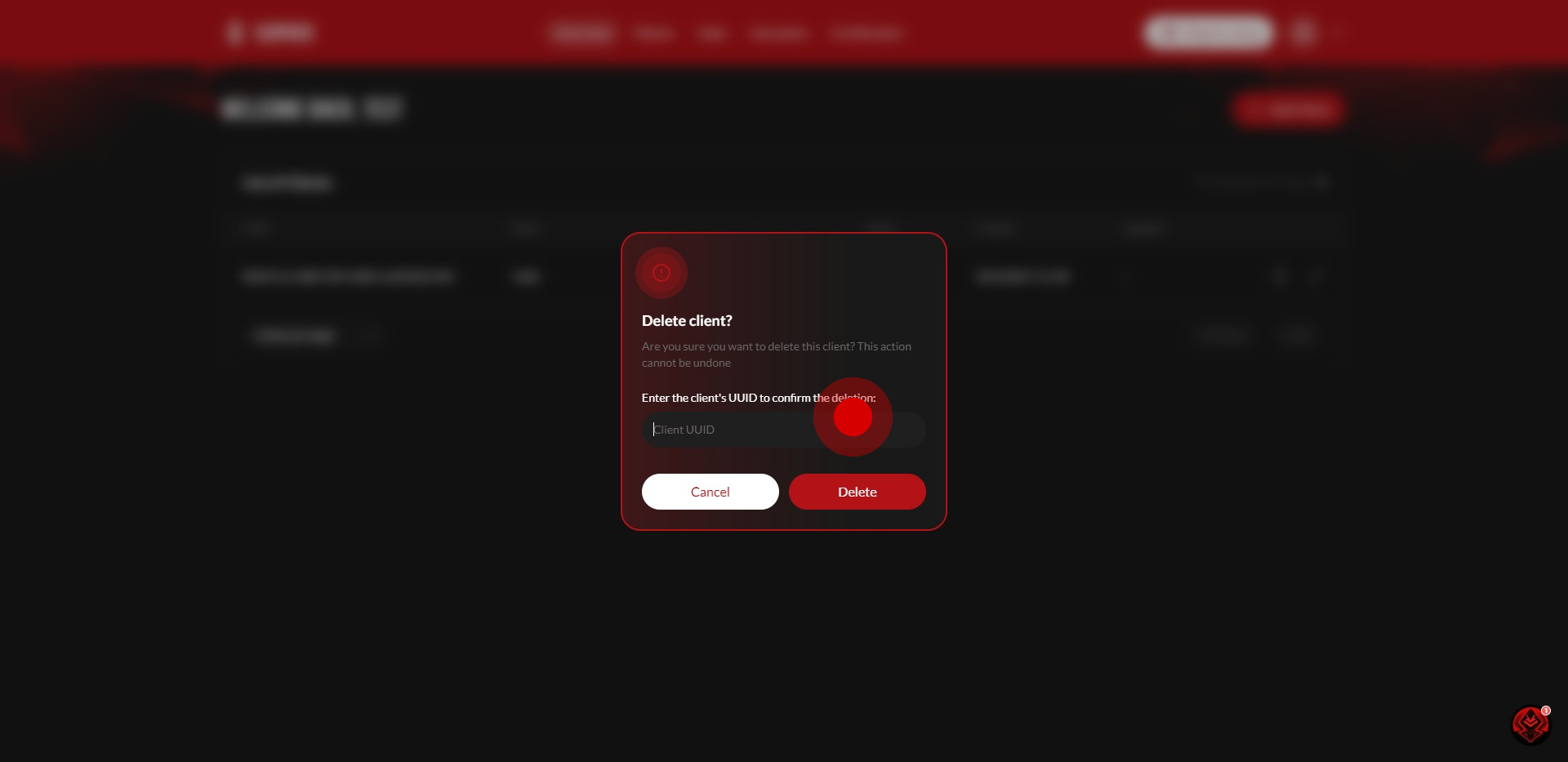Click the blurred delete icon in the client row

1280,276
